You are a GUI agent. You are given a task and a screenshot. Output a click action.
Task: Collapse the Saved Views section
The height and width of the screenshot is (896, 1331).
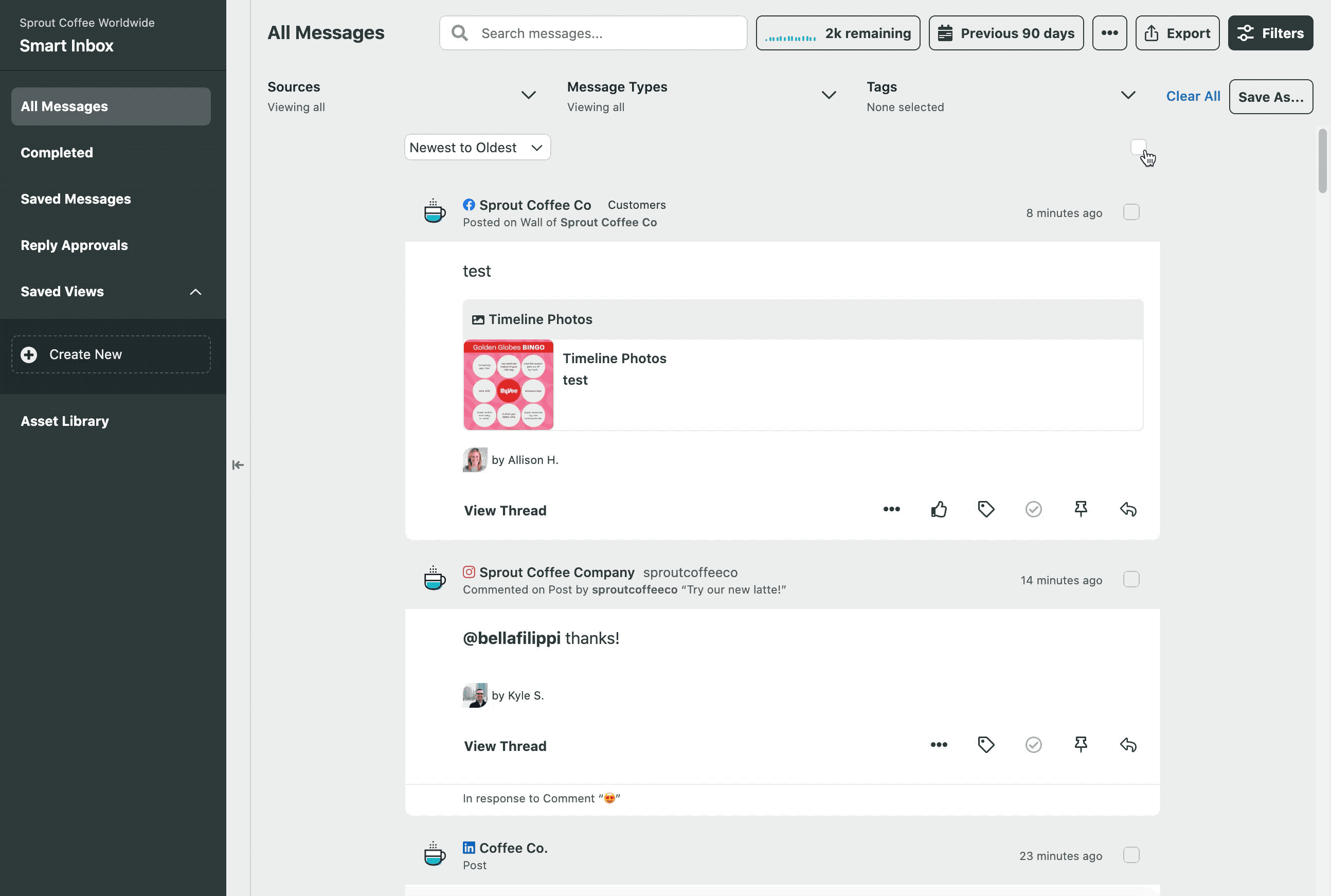(195, 292)
